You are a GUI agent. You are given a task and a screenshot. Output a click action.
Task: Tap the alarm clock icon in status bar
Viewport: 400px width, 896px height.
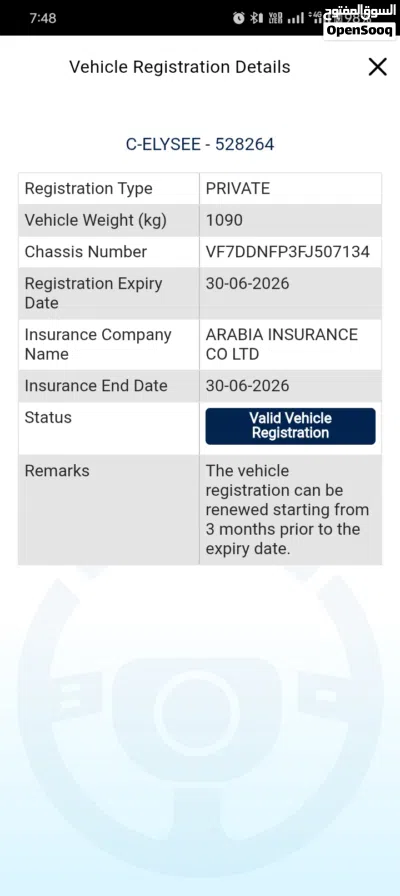[x=238, y=18]
